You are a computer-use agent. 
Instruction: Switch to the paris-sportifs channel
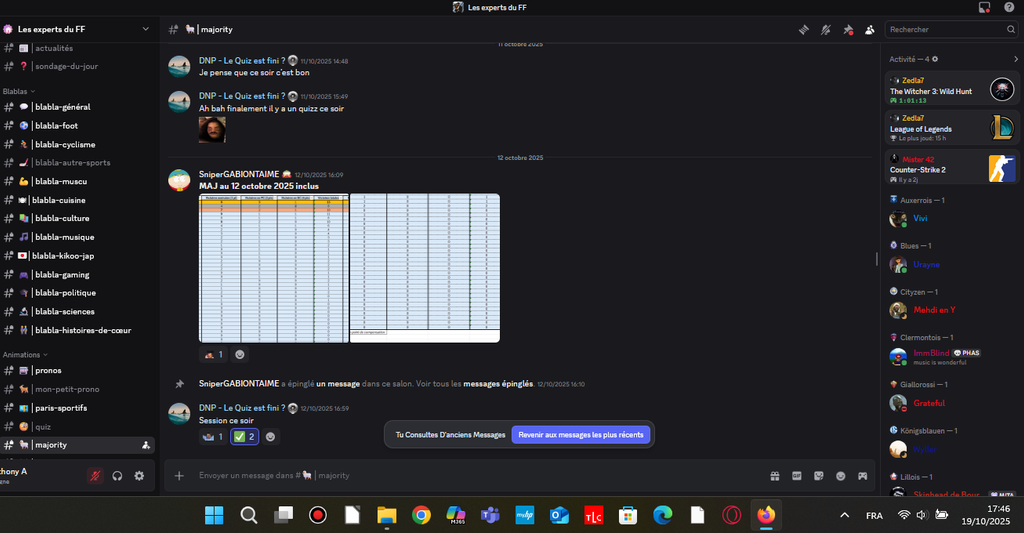point(60,408)
